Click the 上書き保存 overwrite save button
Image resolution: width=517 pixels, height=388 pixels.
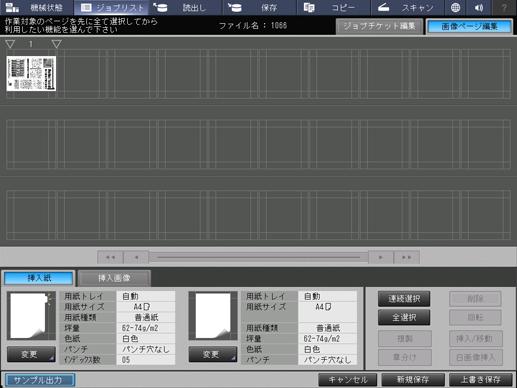coord(481,380)
